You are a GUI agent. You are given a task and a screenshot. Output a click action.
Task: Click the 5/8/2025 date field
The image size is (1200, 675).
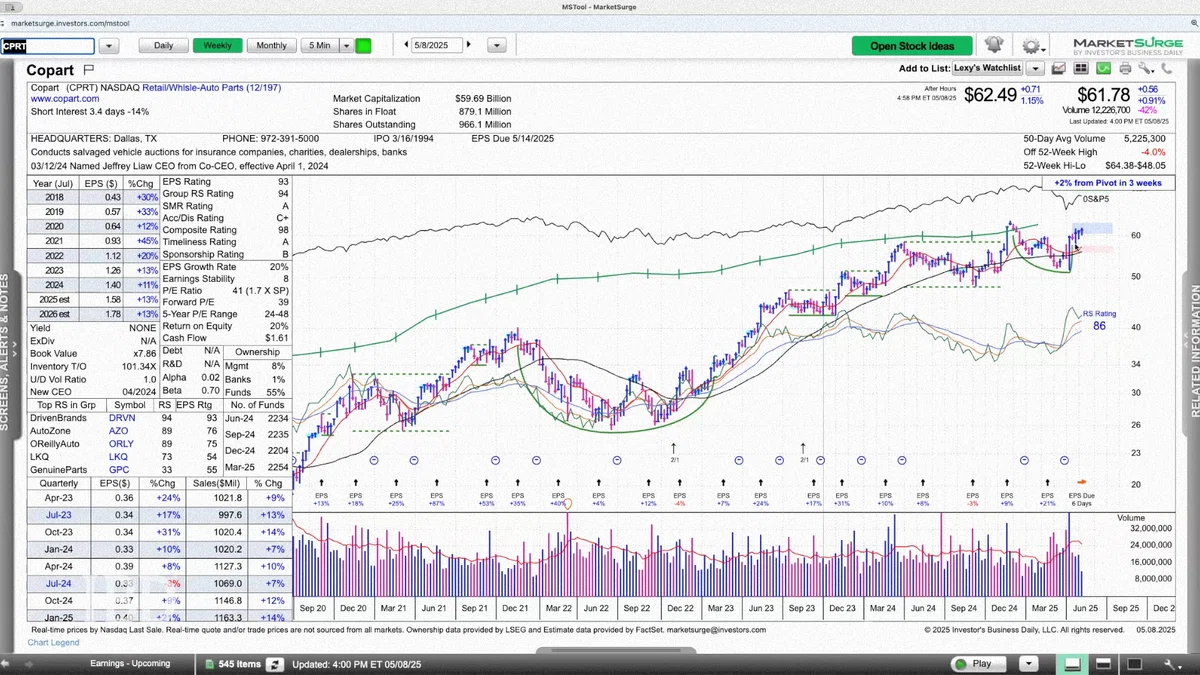[x=437, y=45]
